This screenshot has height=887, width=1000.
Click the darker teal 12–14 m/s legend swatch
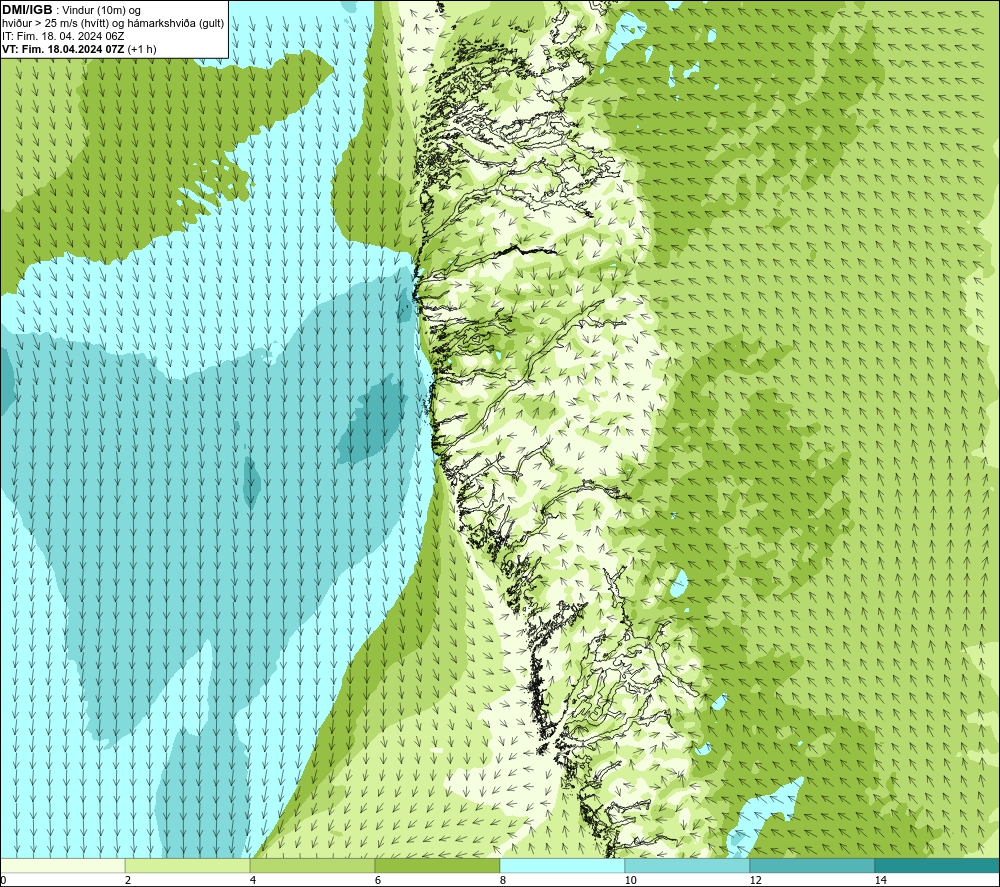pyautogui.click(x=812, y=865)
